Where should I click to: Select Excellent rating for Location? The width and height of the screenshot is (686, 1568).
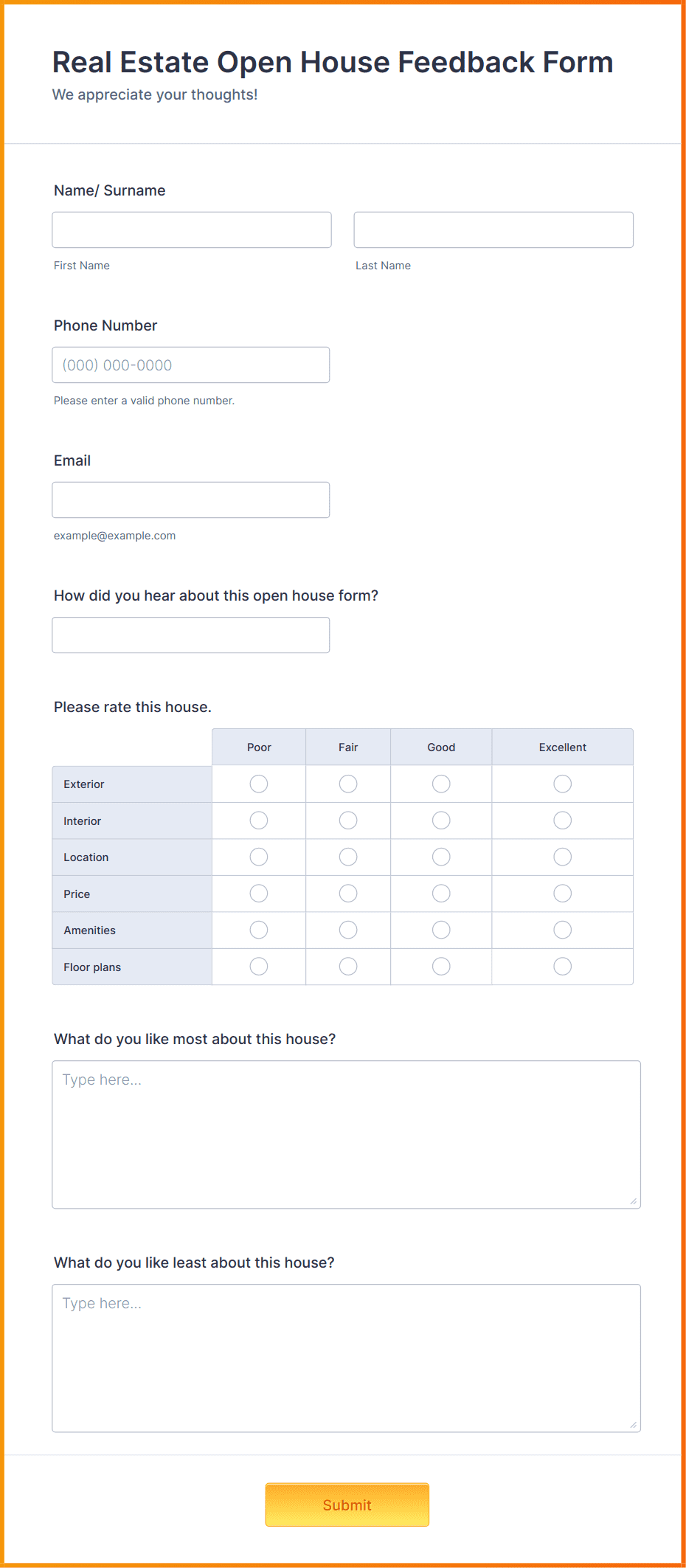562,857
